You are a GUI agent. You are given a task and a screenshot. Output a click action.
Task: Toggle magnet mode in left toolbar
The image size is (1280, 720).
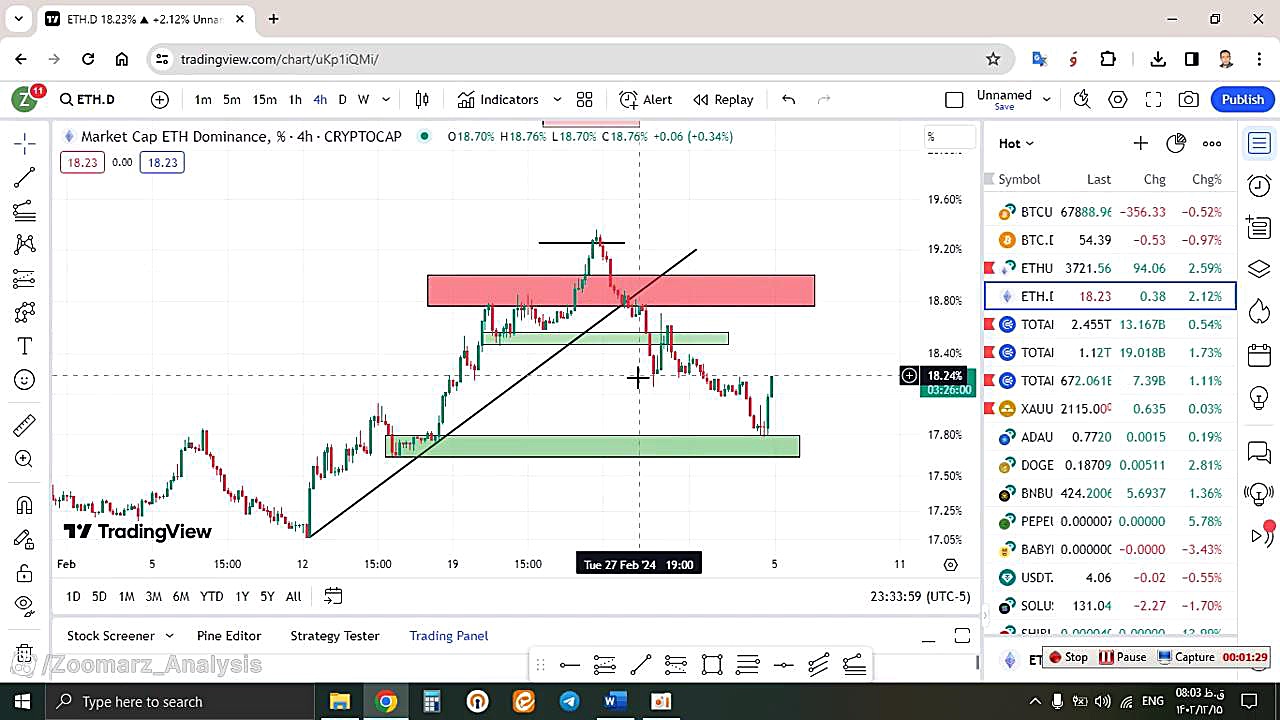(x=25, y=505)
